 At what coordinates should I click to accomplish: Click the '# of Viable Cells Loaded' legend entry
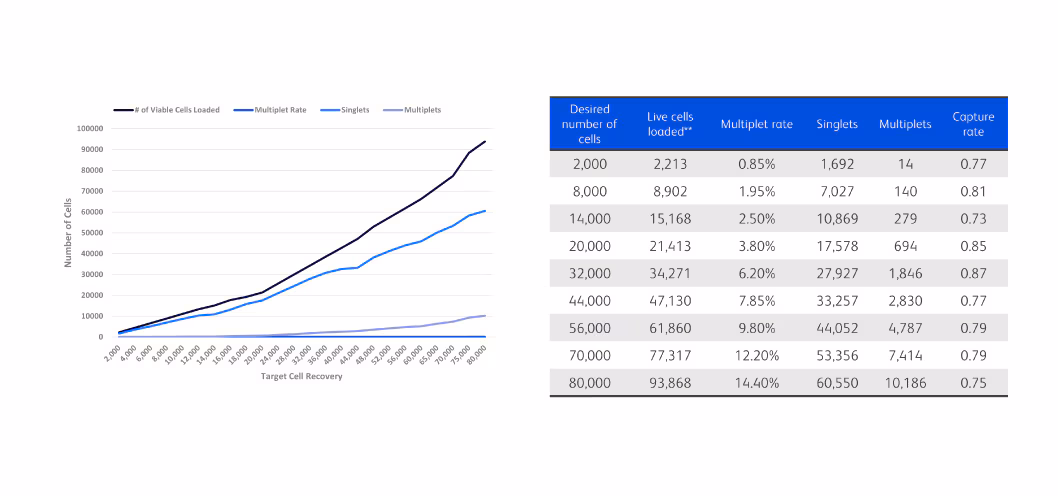coord(178,110)
